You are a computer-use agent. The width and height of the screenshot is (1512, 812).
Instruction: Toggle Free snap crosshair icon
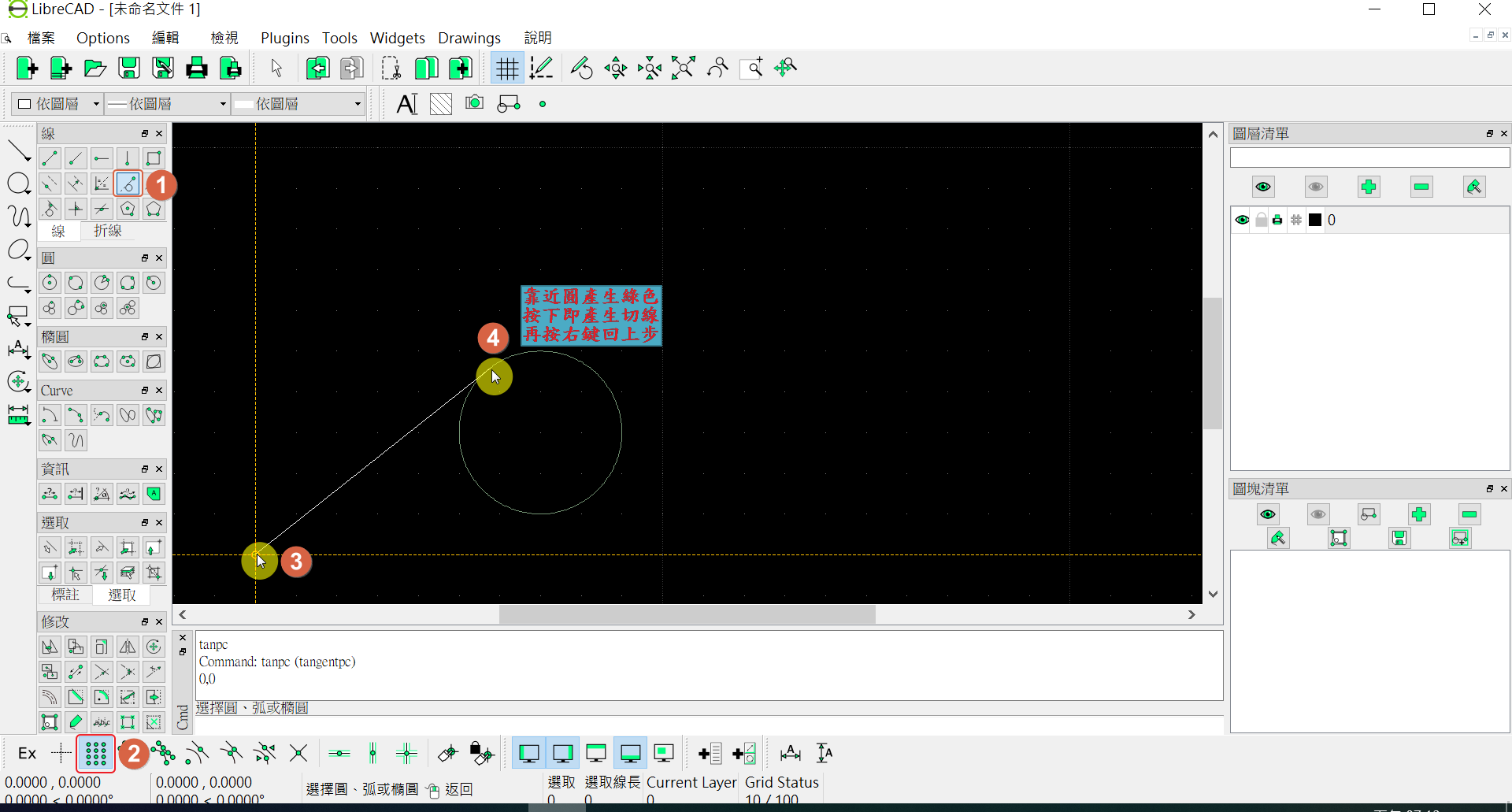point(61,754)
